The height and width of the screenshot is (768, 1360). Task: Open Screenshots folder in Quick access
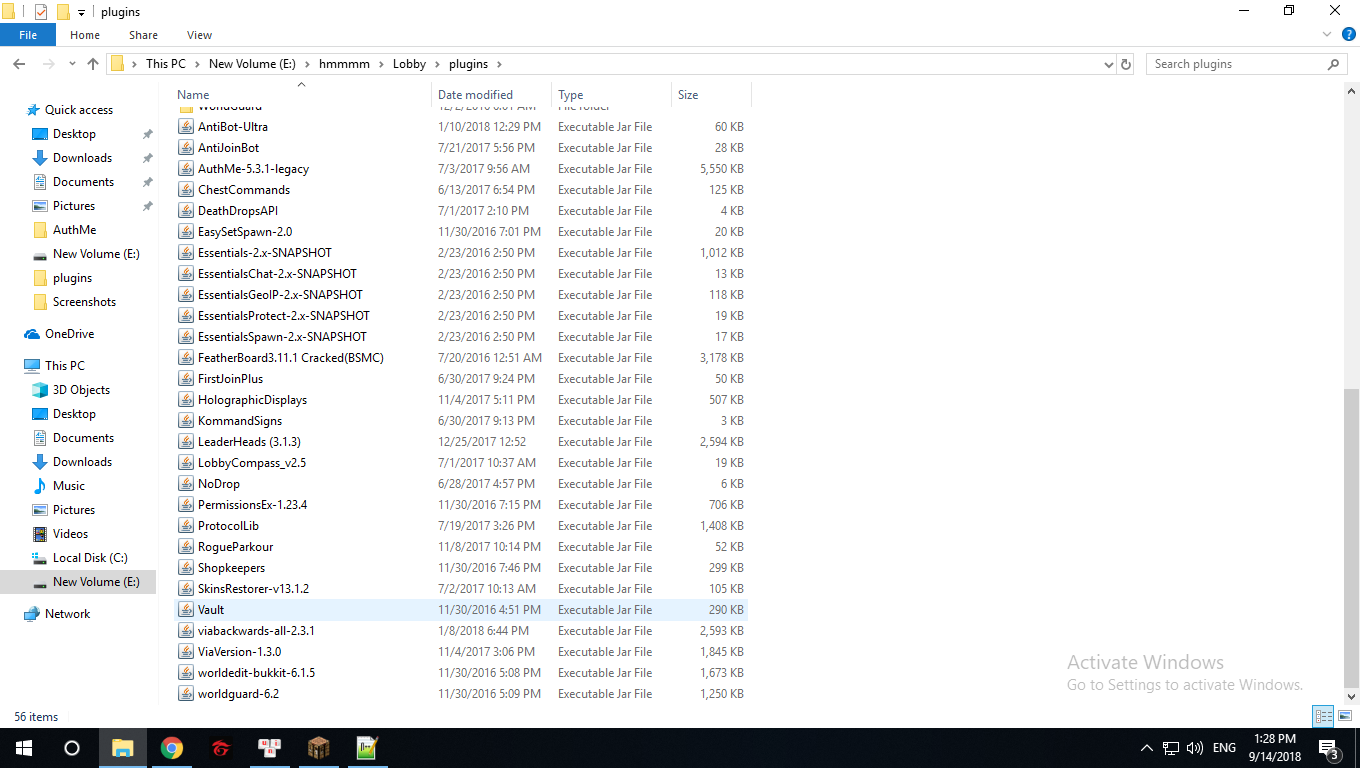pyautogui.click(x=84, y=302)
